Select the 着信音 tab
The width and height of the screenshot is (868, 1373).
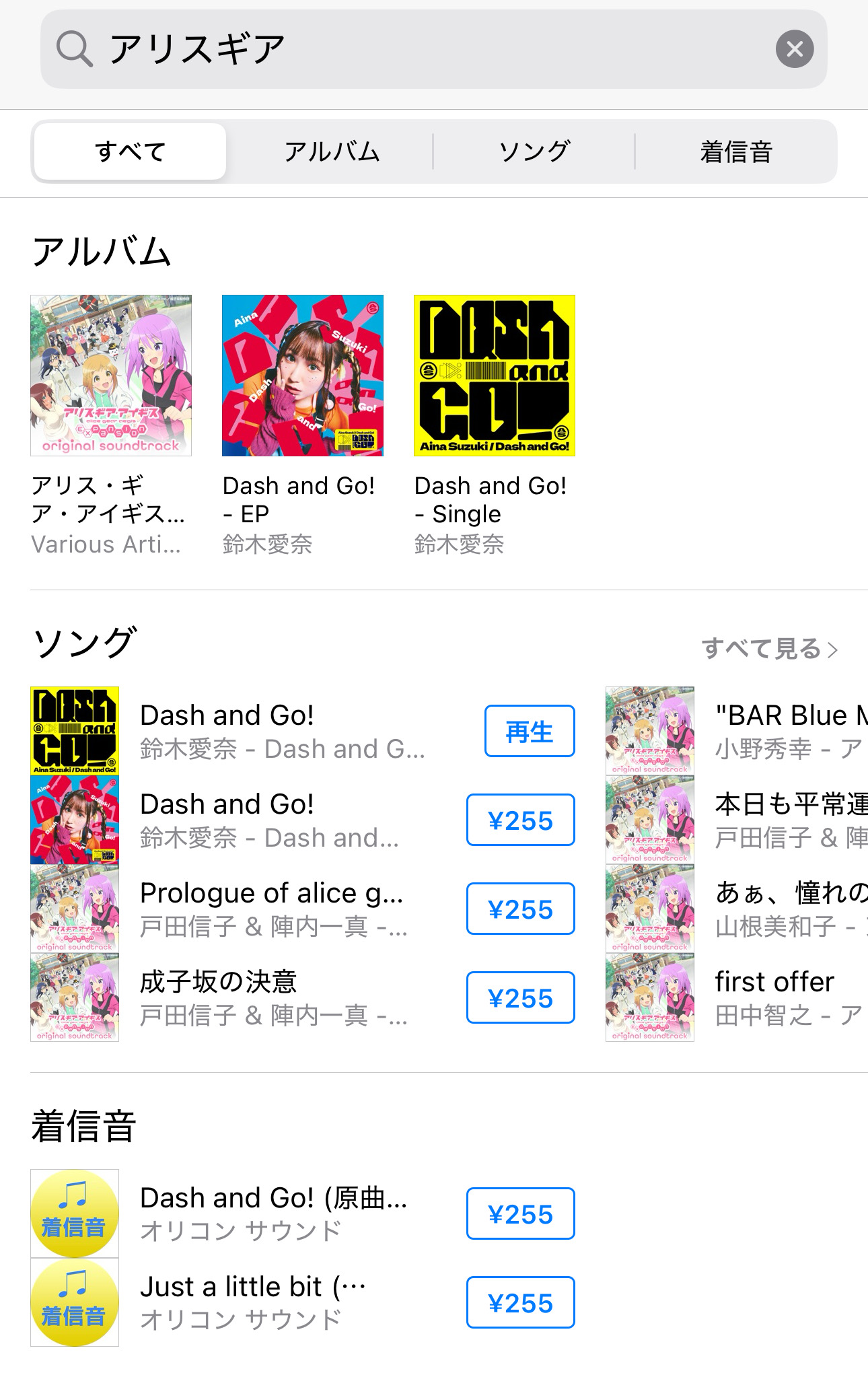pyautogui.click(x=736, y=151)
